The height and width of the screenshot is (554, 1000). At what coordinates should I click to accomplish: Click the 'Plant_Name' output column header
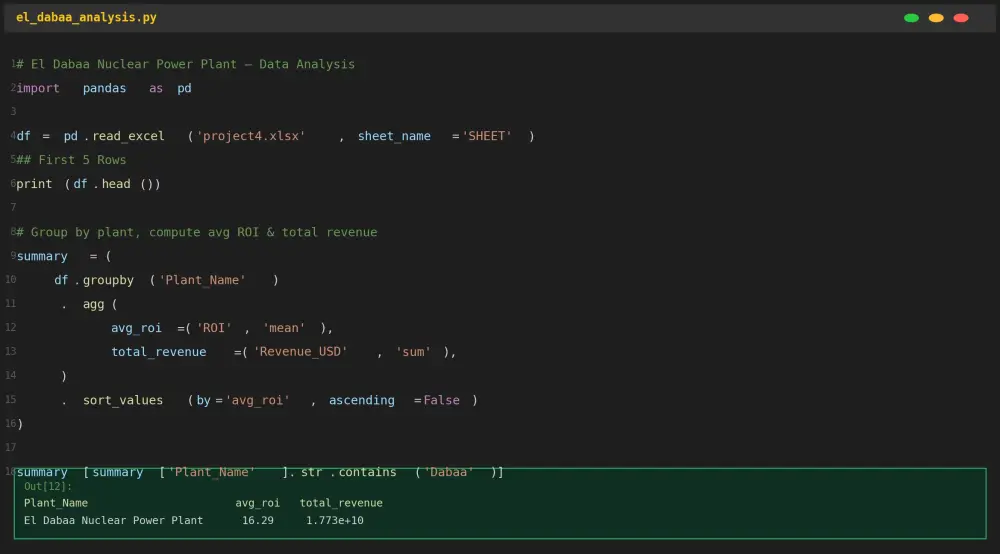56,503
